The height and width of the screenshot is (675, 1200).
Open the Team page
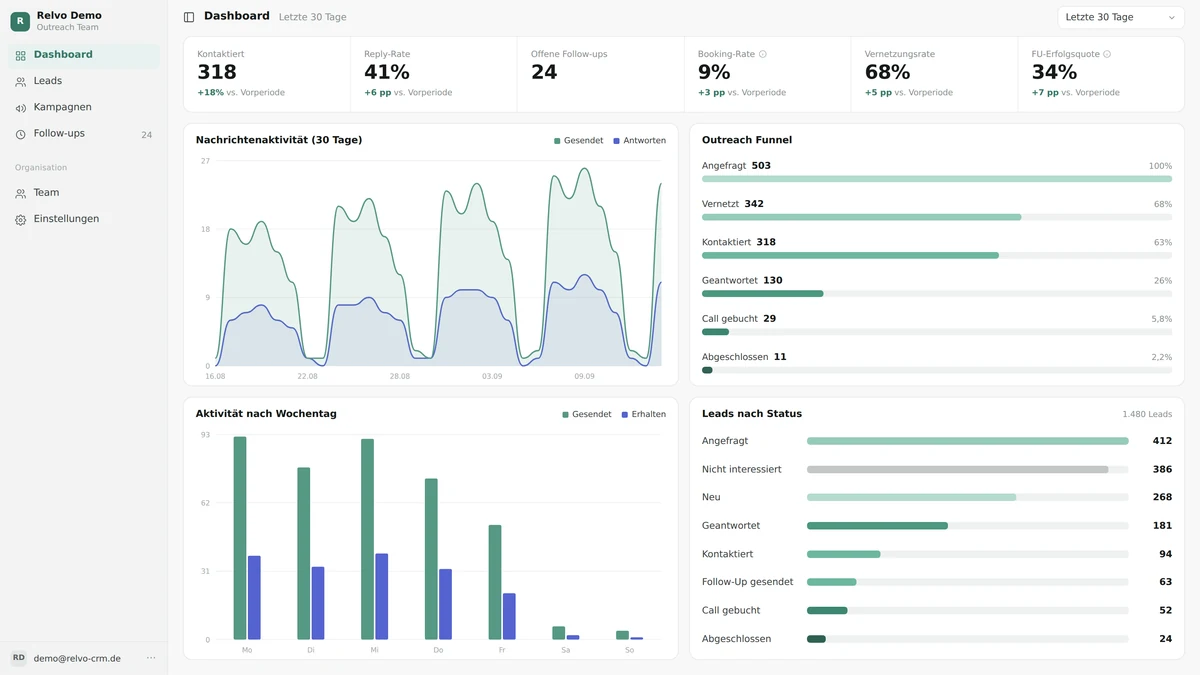point(84,193)
